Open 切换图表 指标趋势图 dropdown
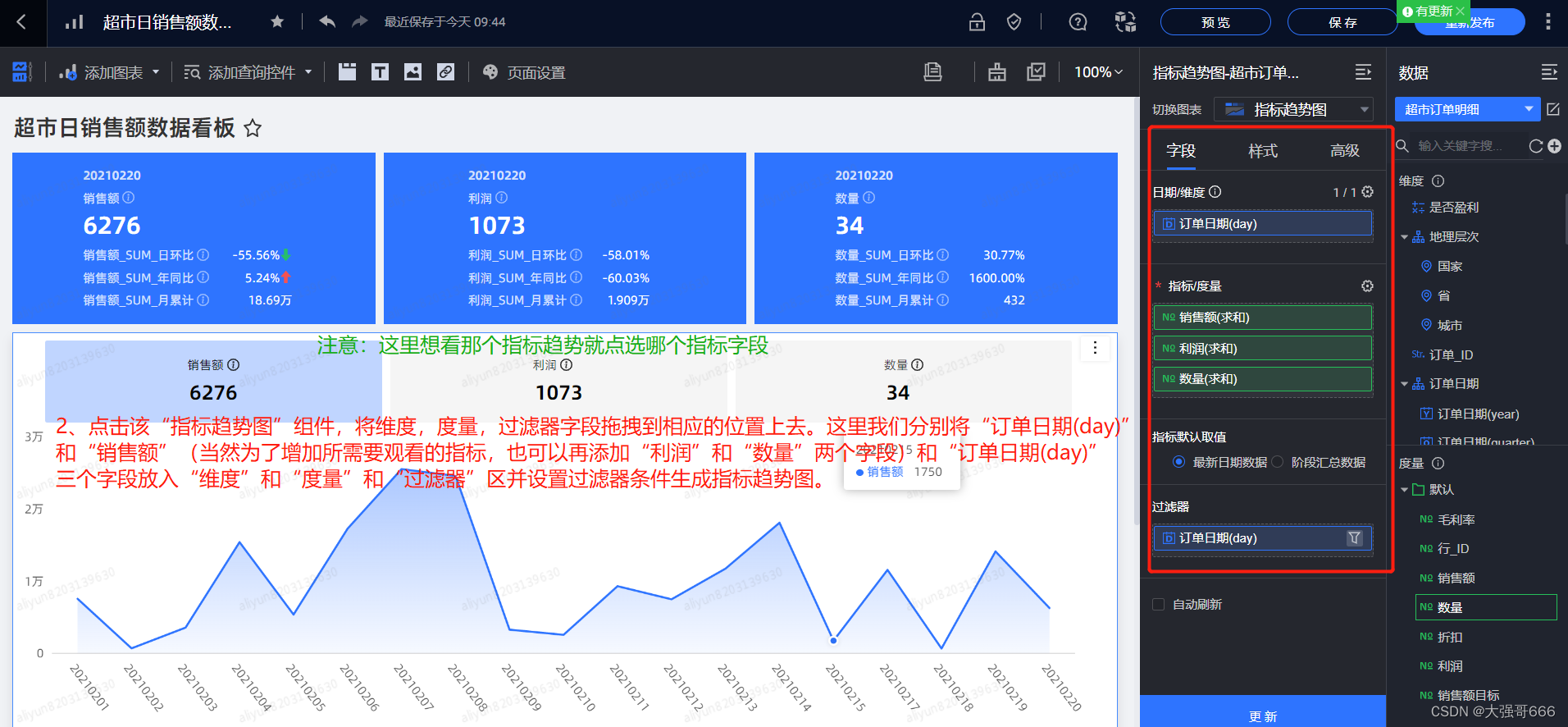The width and height of the screenshot is (1568, 727). coord(1293,109)
